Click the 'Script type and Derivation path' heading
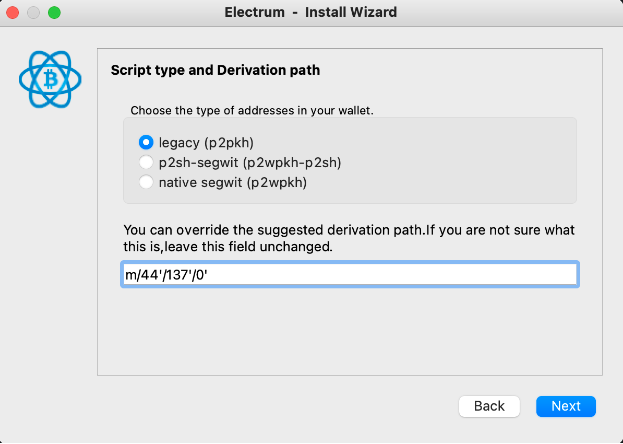 click(x=215, y=70)
